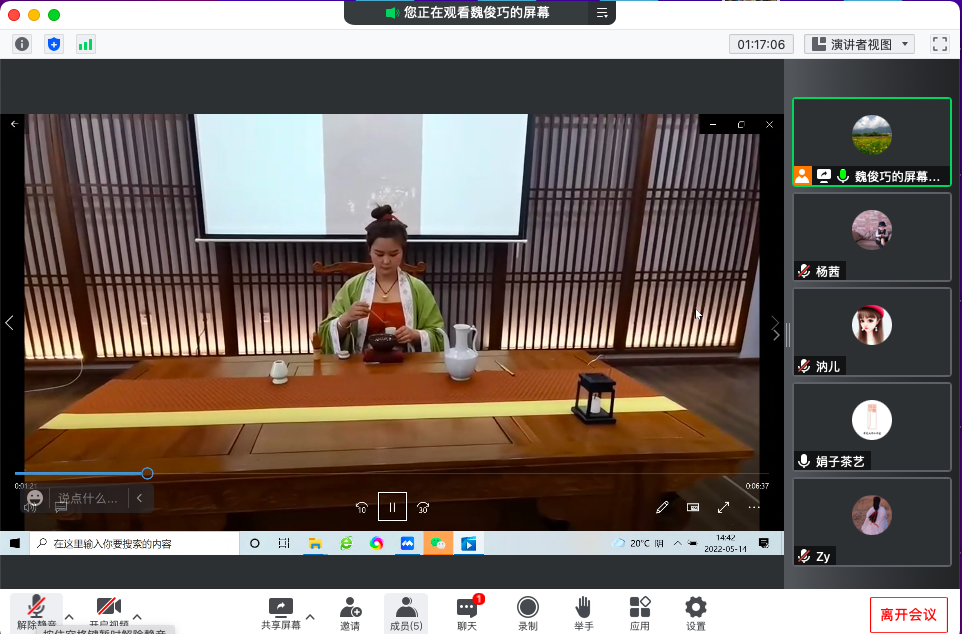Open 聊天 chat with unread badge
962x634 pixels.
467,612
